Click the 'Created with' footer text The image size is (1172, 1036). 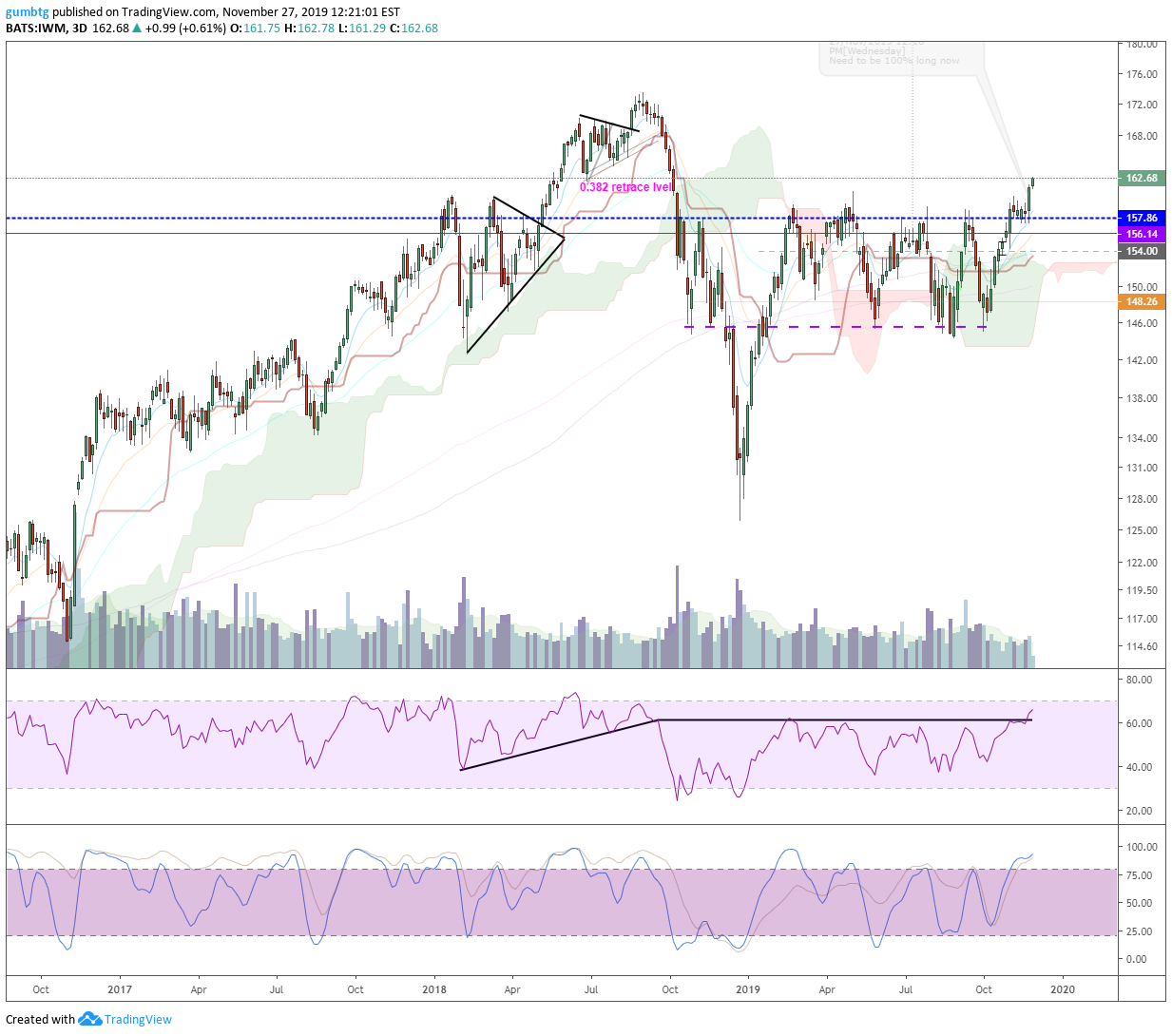click(40, 1019)
